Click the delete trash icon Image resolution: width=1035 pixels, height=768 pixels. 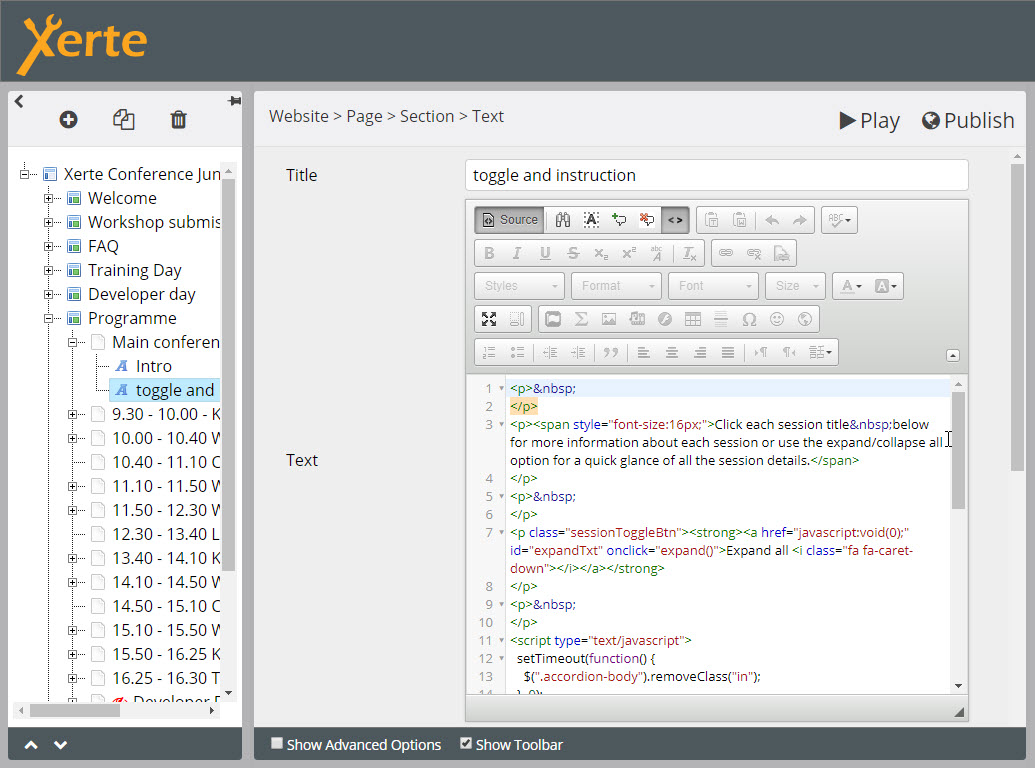coord(178,119)
